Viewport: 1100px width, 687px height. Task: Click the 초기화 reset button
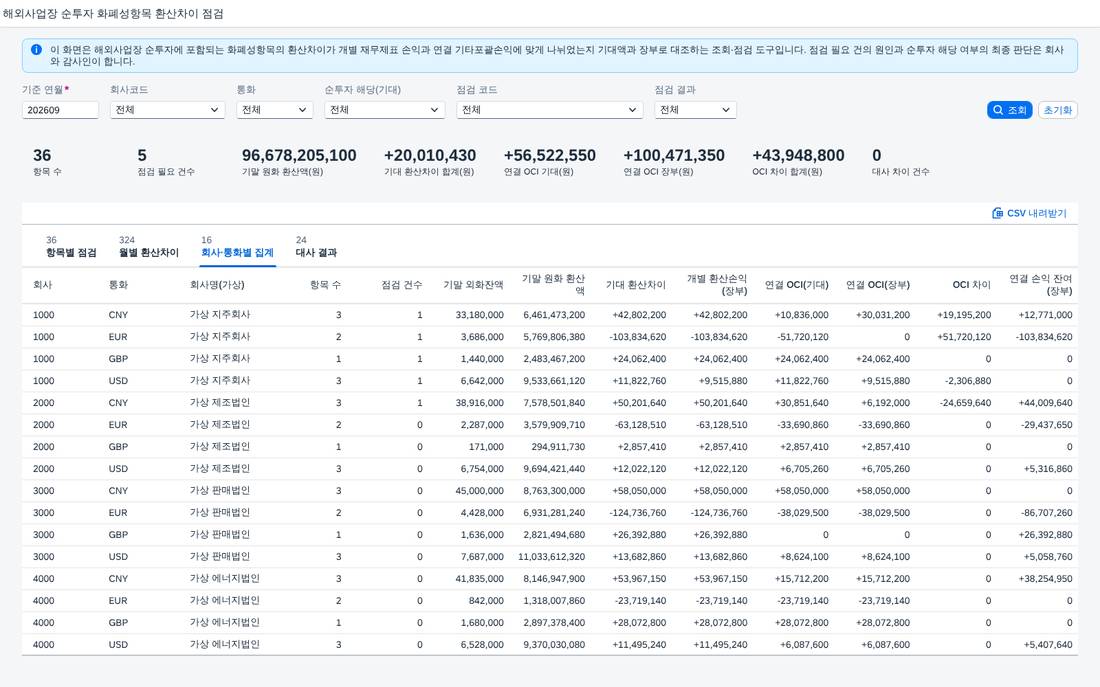pos(1057,110)
